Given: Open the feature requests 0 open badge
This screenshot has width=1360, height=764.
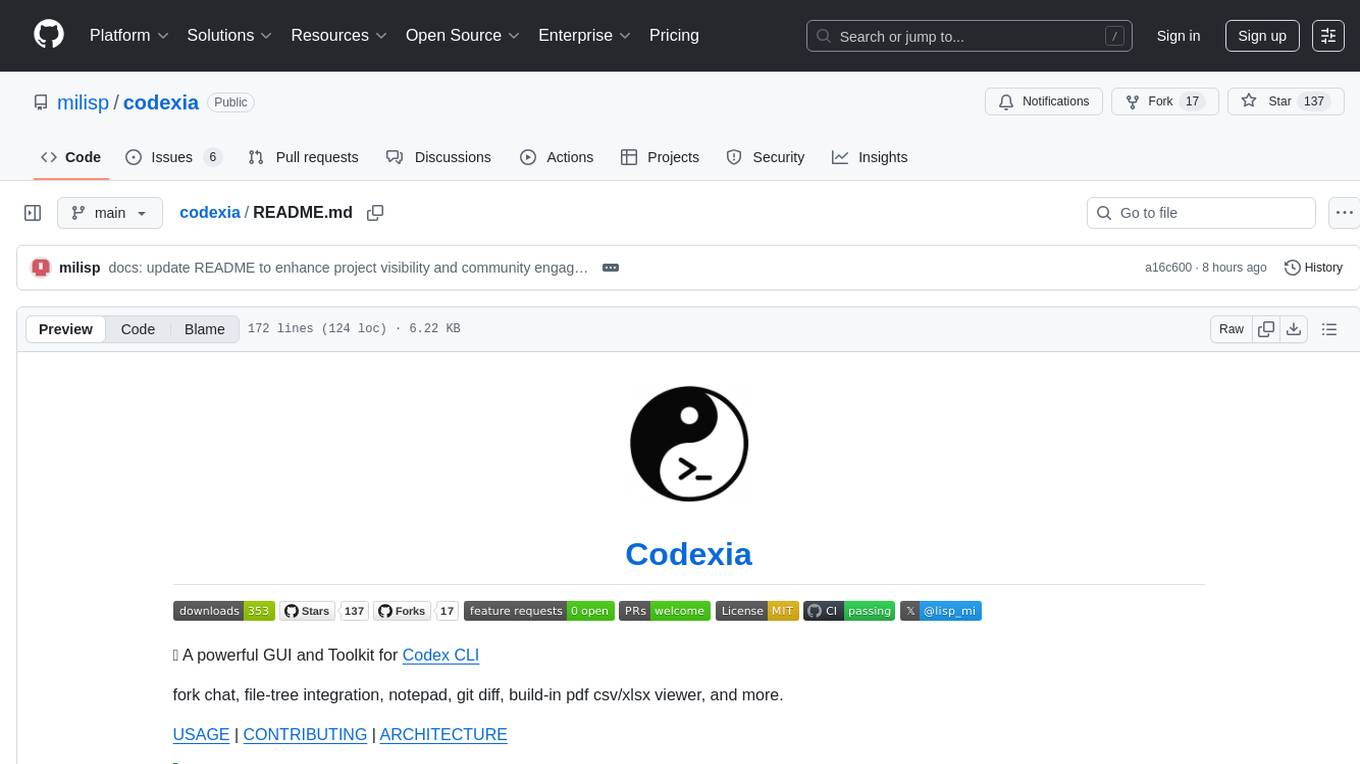Looking at the screenshot, I should (x=539, y=611).
